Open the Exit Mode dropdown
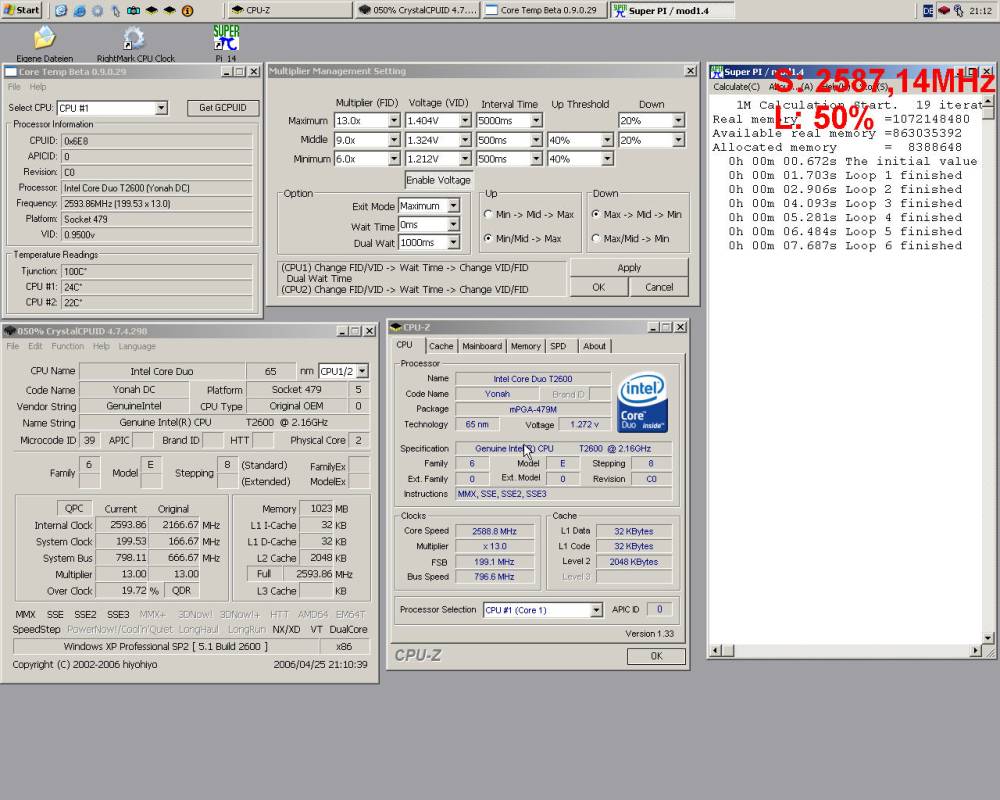1000x800 pixels. click(453, 206)
